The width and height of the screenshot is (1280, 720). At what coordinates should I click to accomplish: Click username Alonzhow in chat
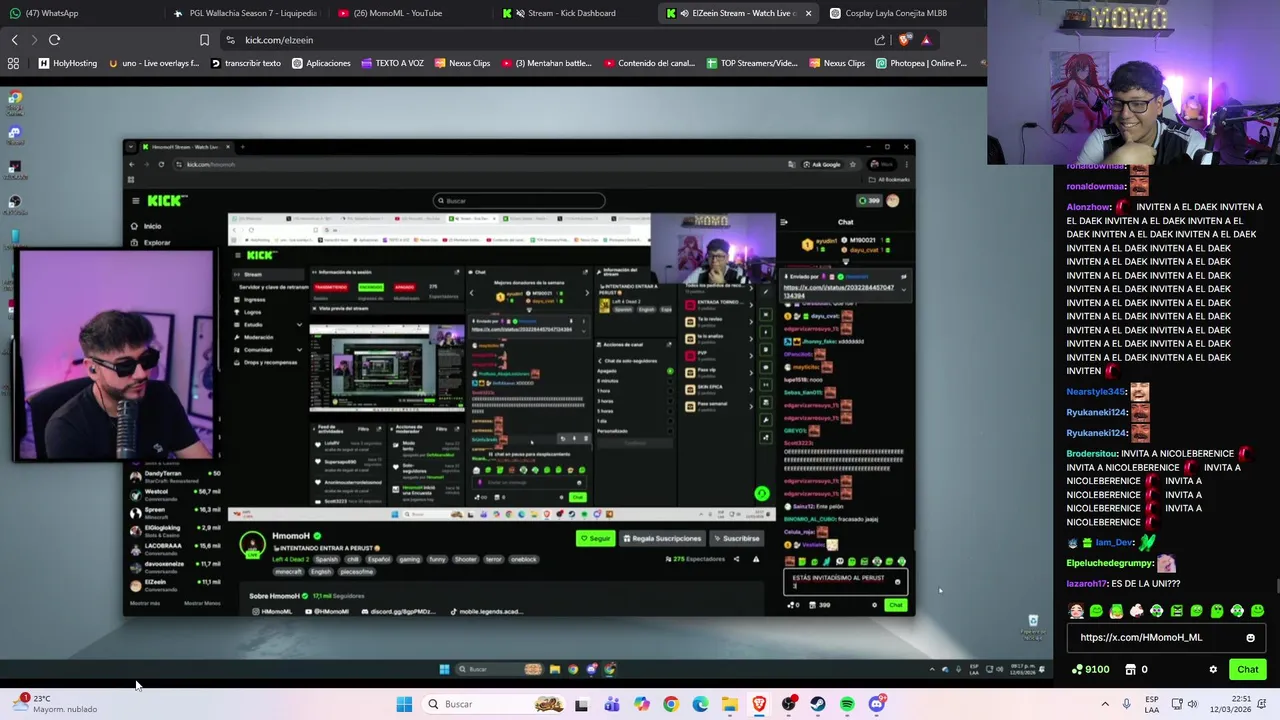click(1089, 207)
